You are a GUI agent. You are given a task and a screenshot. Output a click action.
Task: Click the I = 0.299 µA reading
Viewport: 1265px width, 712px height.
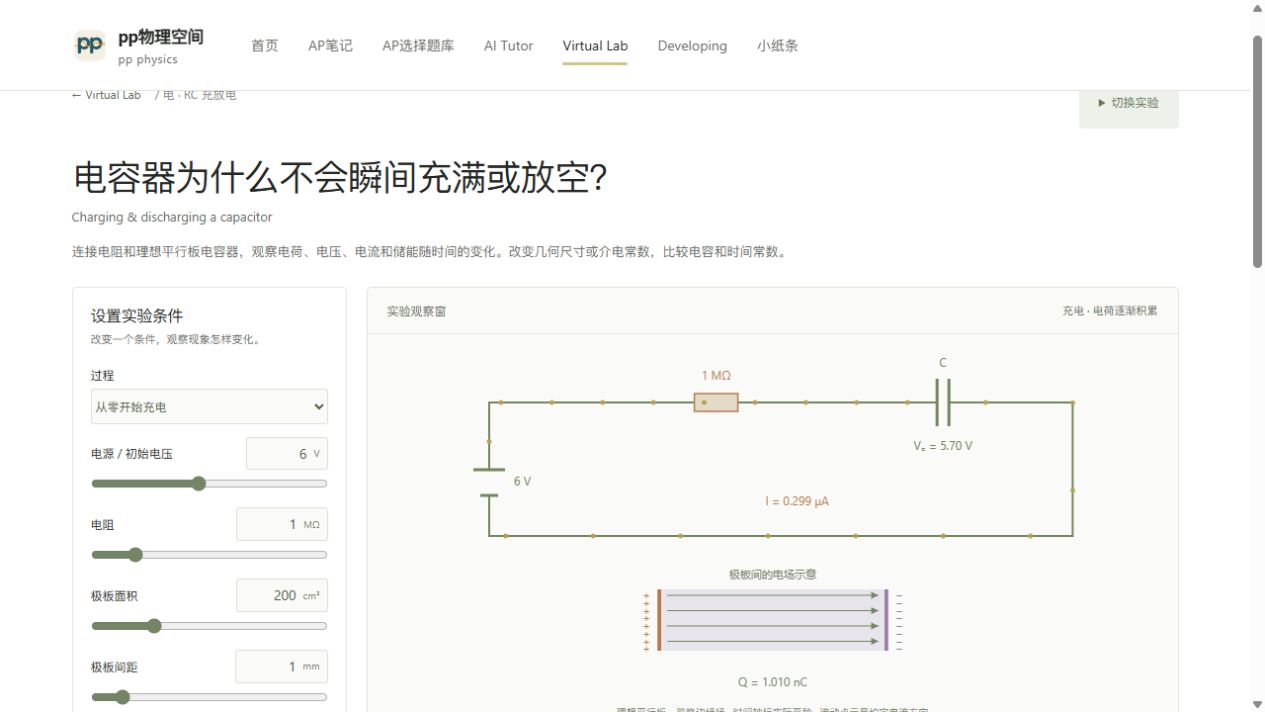(797, 502)
